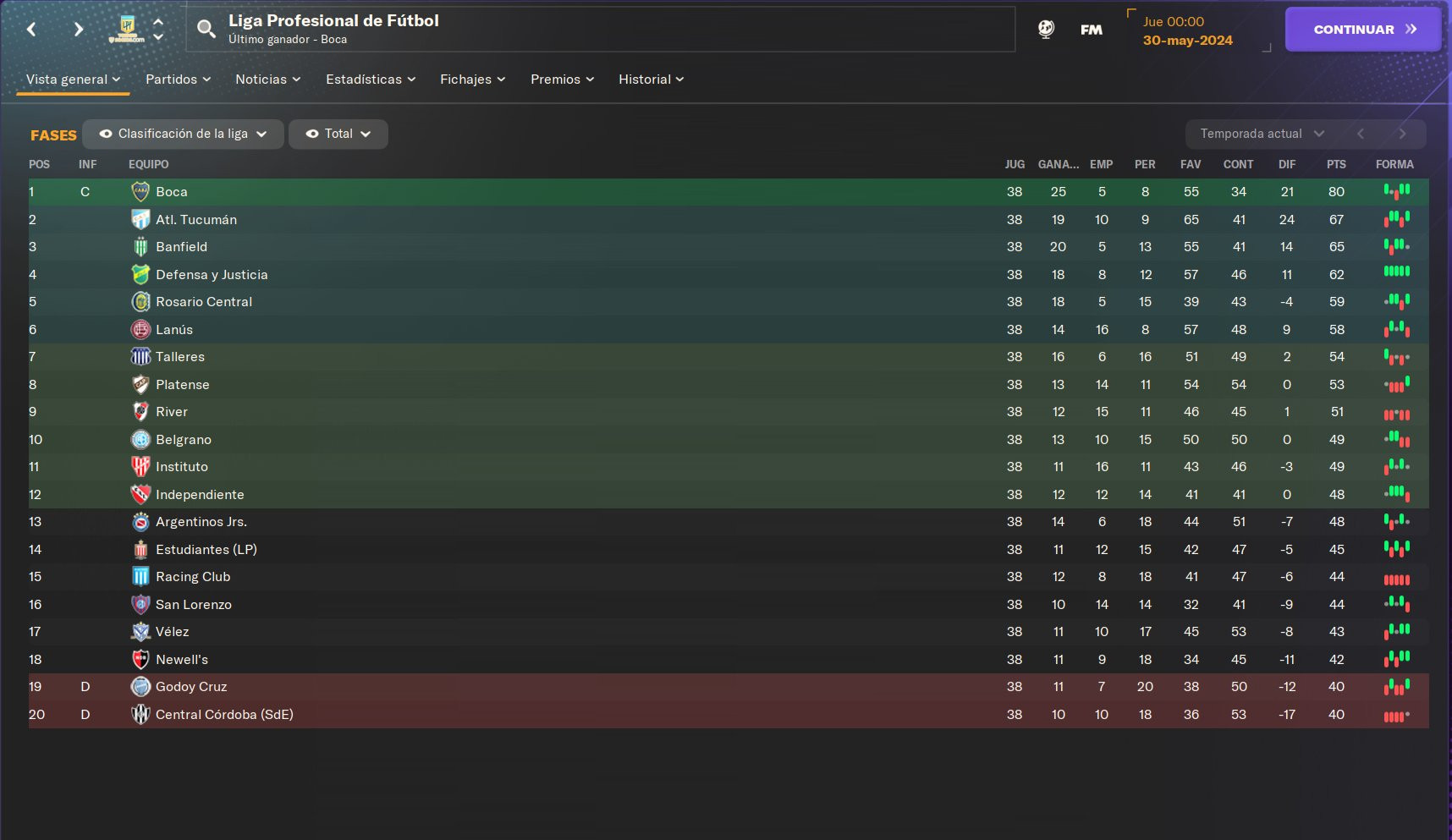Click Defensa y Justicia form indicator bars
This screenshot has width=1452, height=840.
1396,272
